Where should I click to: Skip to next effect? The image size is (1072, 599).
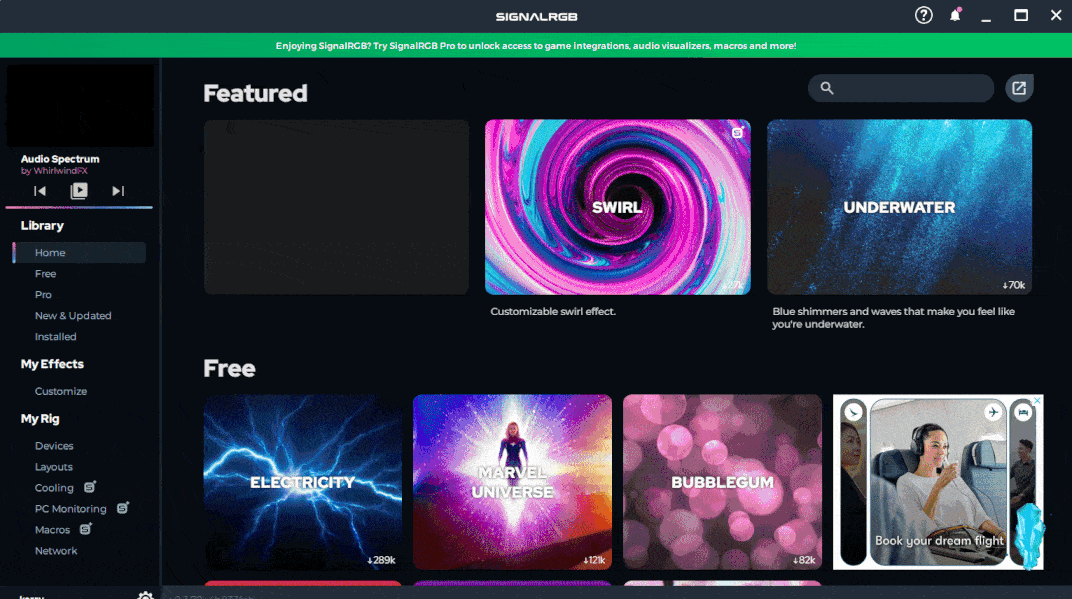point(118,191)
